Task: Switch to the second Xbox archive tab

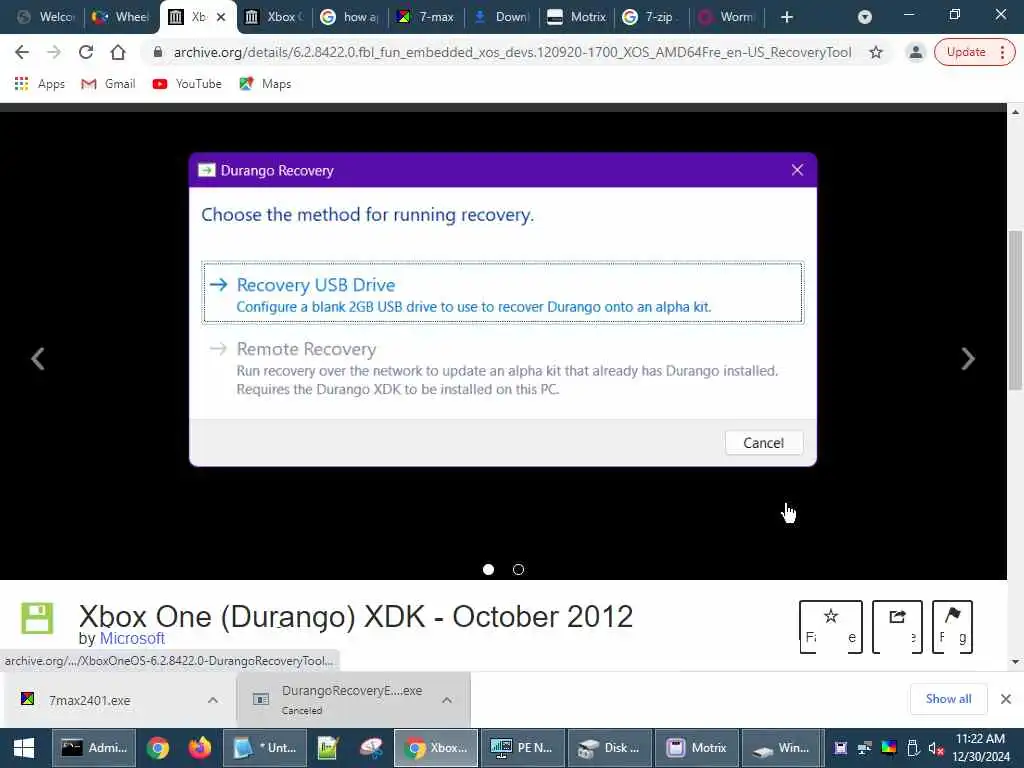Action: pos(274,17)
